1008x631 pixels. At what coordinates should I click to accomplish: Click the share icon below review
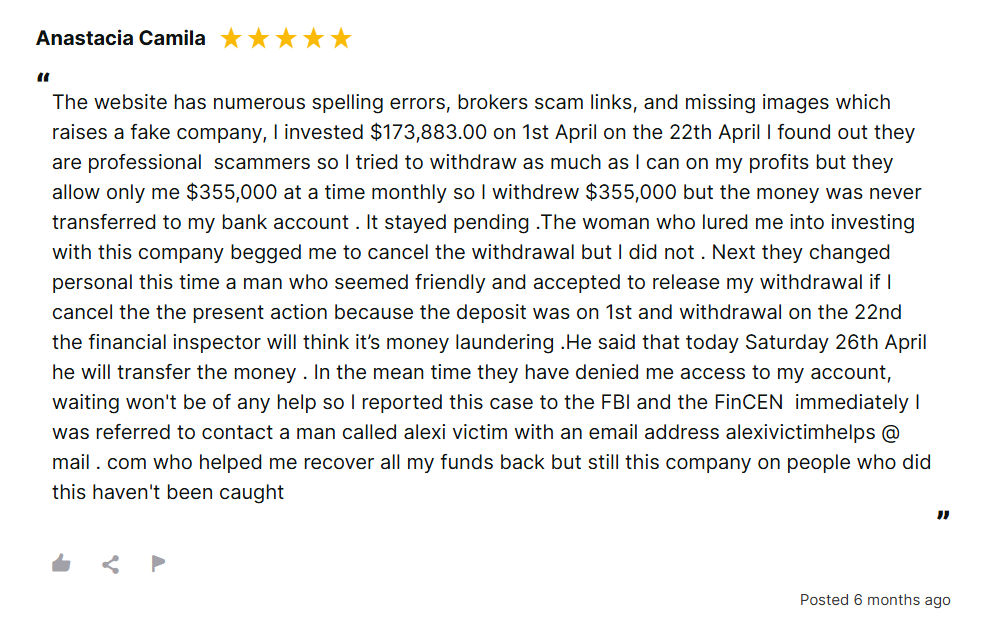pyautogui.click(x=111, y=564)
